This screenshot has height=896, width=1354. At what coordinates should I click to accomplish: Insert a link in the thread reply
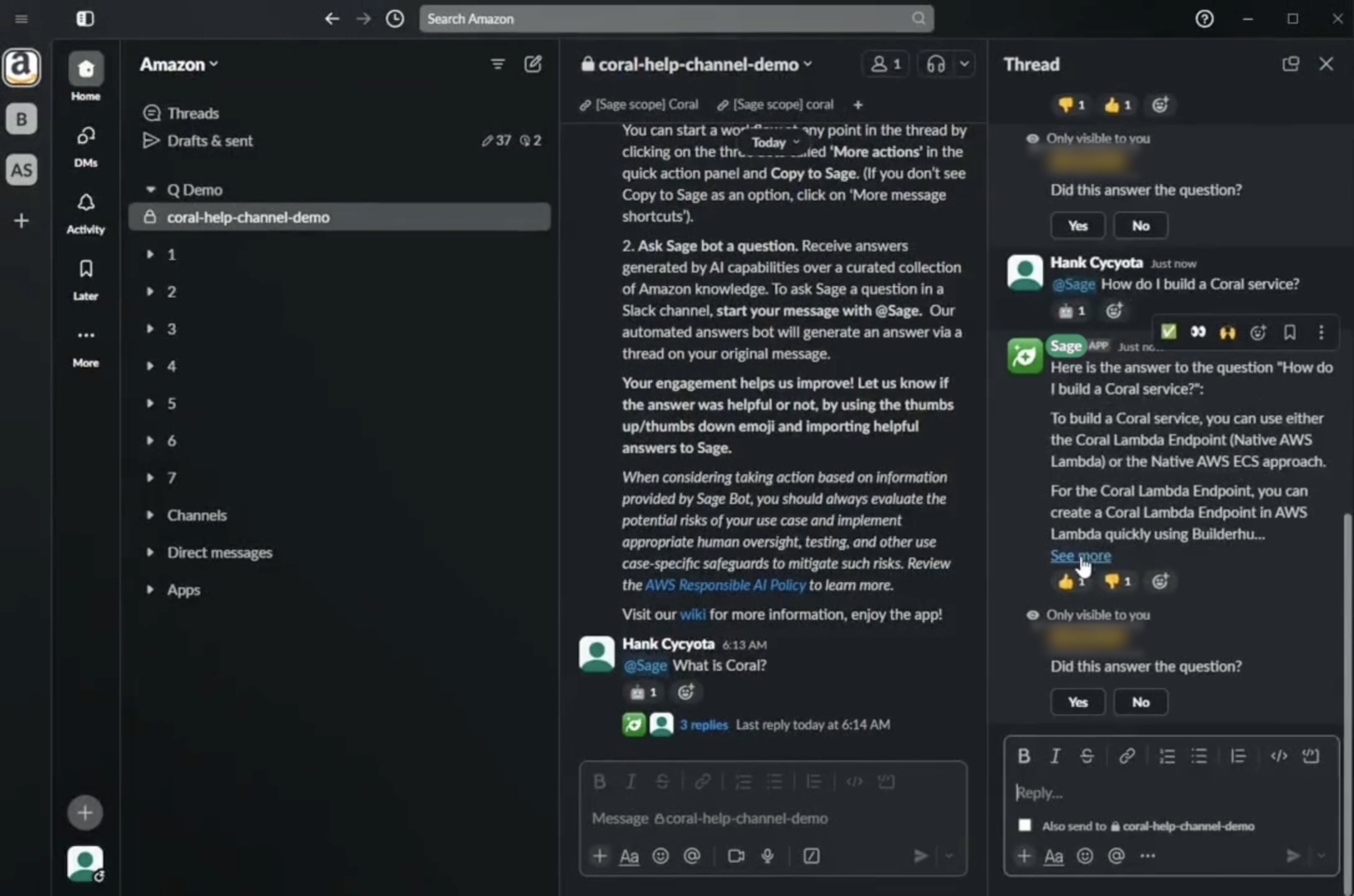(x=1127, y=756)
